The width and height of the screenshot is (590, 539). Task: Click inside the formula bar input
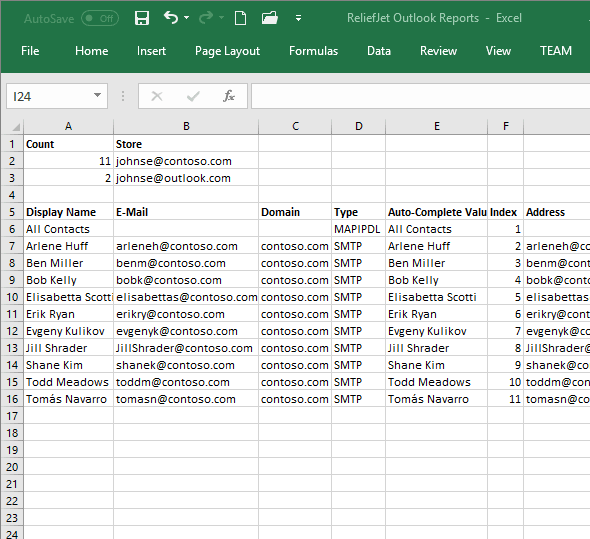[420, 96]
